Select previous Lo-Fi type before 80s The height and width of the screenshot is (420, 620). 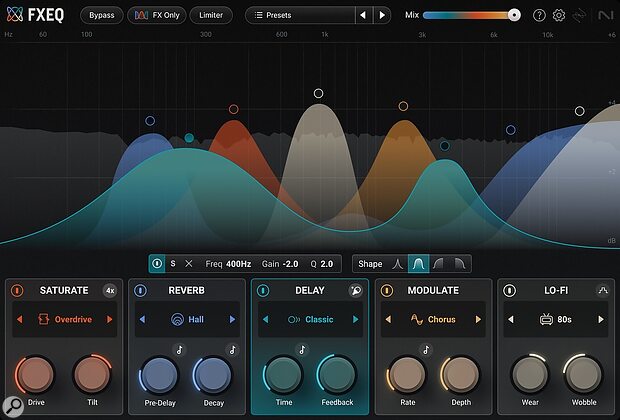[x=511, y=319]
